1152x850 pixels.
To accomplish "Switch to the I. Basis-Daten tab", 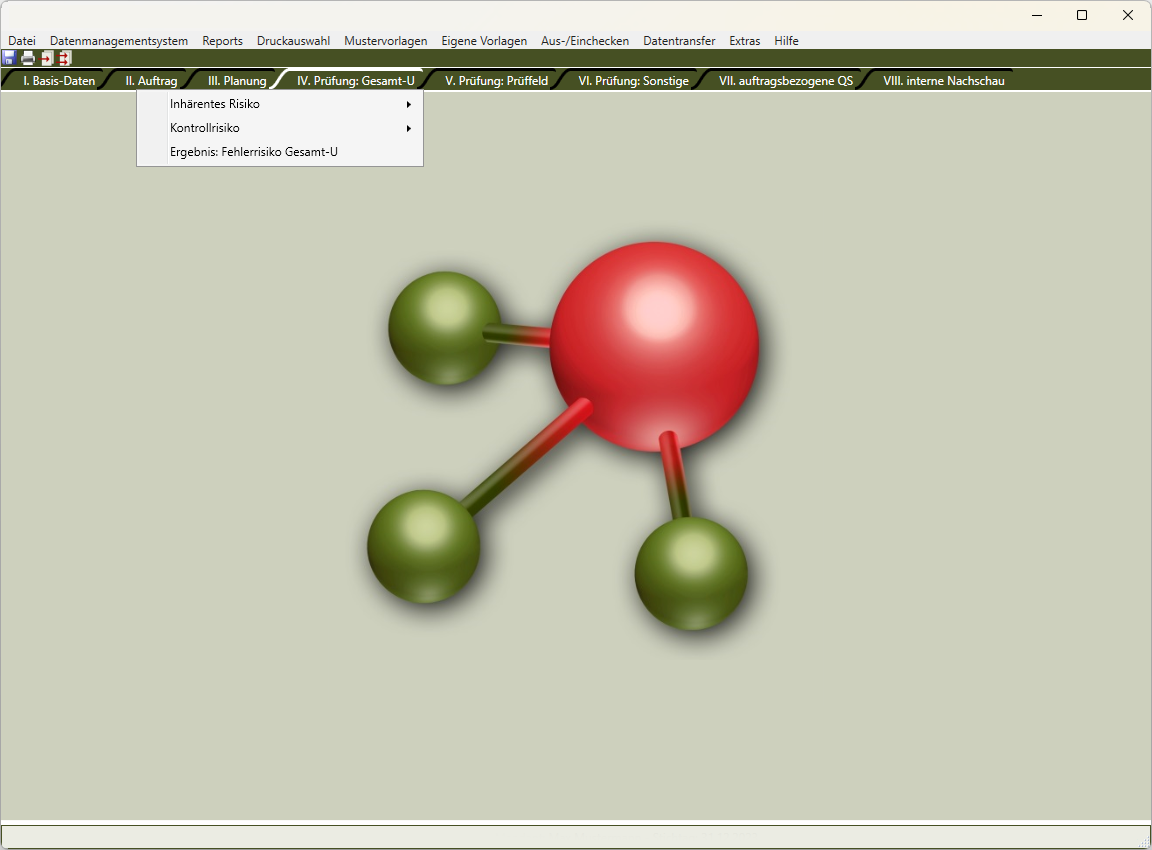I will (x=59, y=81).
